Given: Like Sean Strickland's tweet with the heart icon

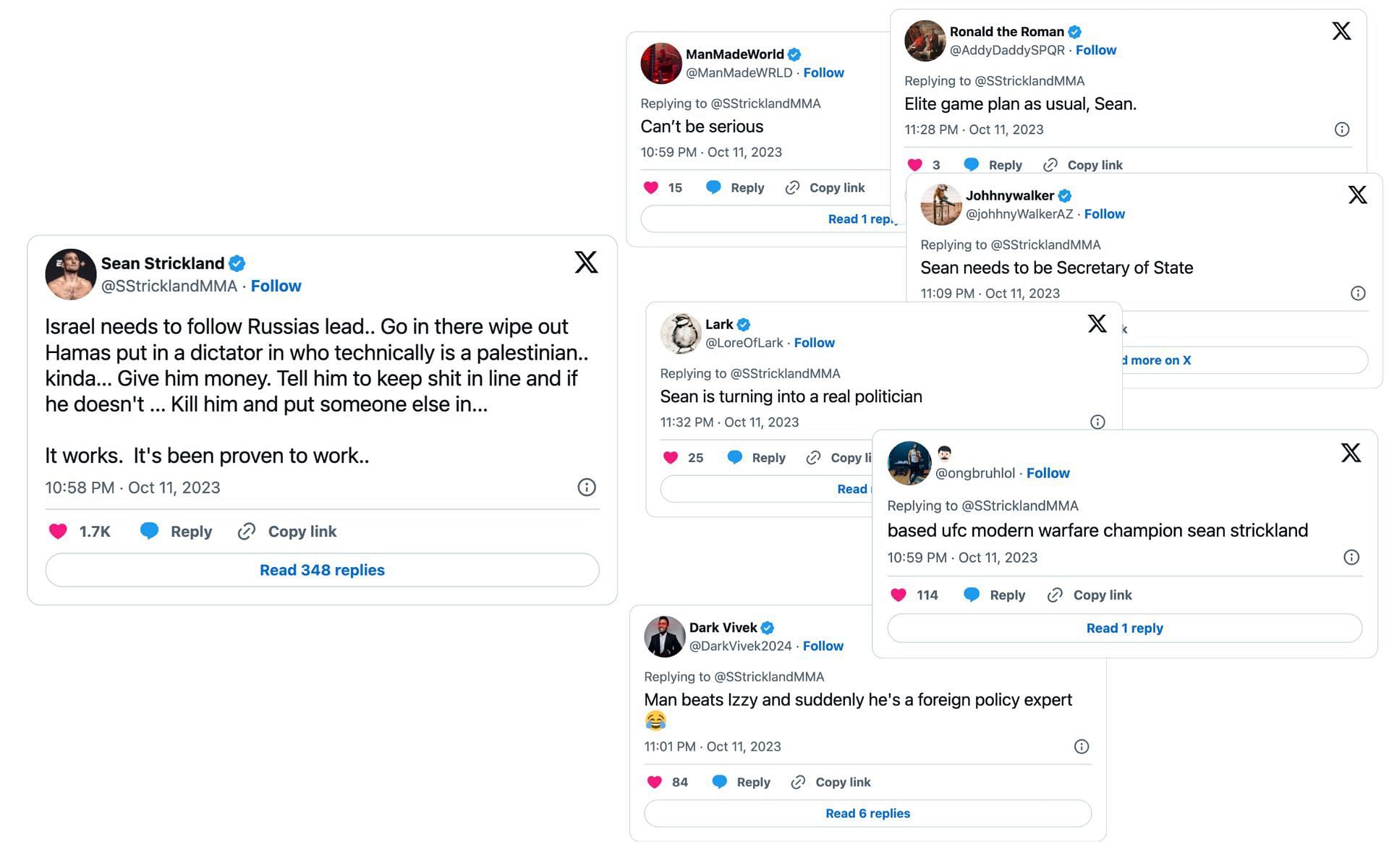Looking at the screenshot, I should (58, 532).
